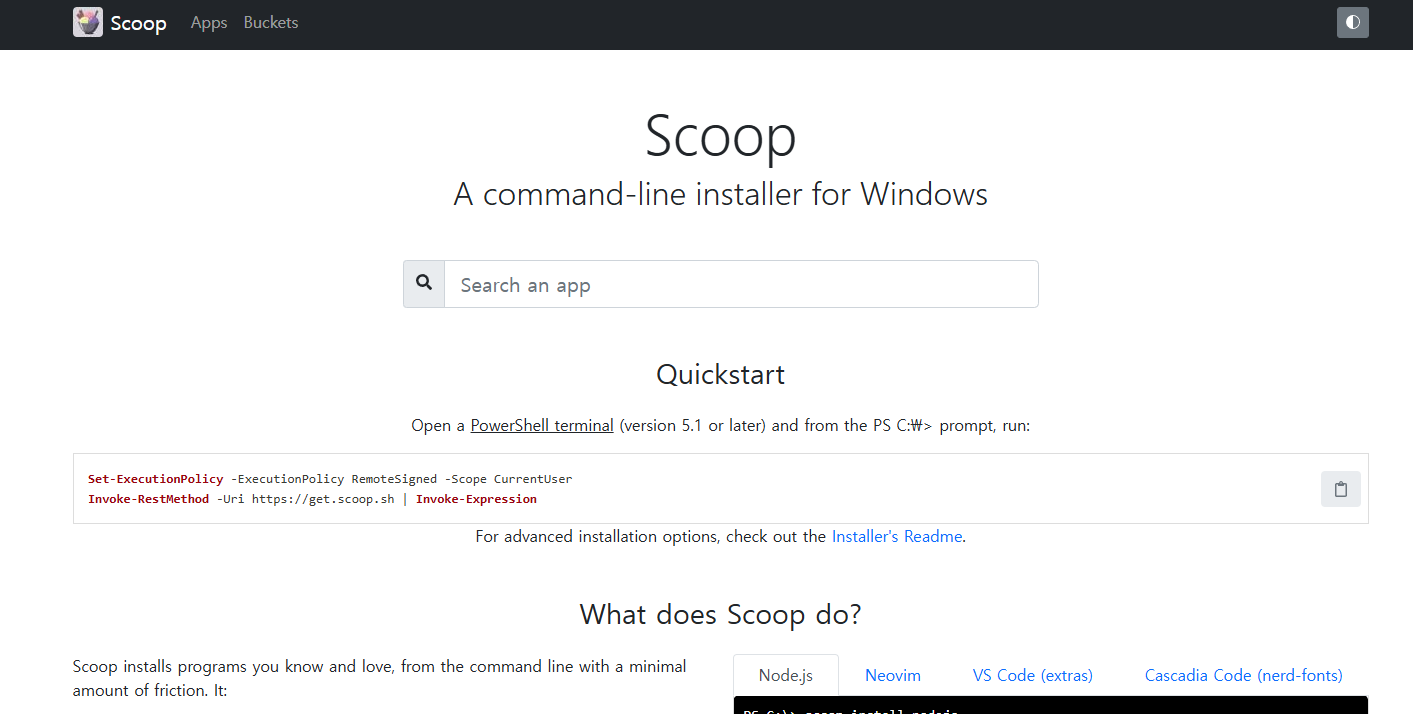The image size is (1413, 714).
Task: Copy the install commands with the clipboard icon
Action: [1341, 489]
